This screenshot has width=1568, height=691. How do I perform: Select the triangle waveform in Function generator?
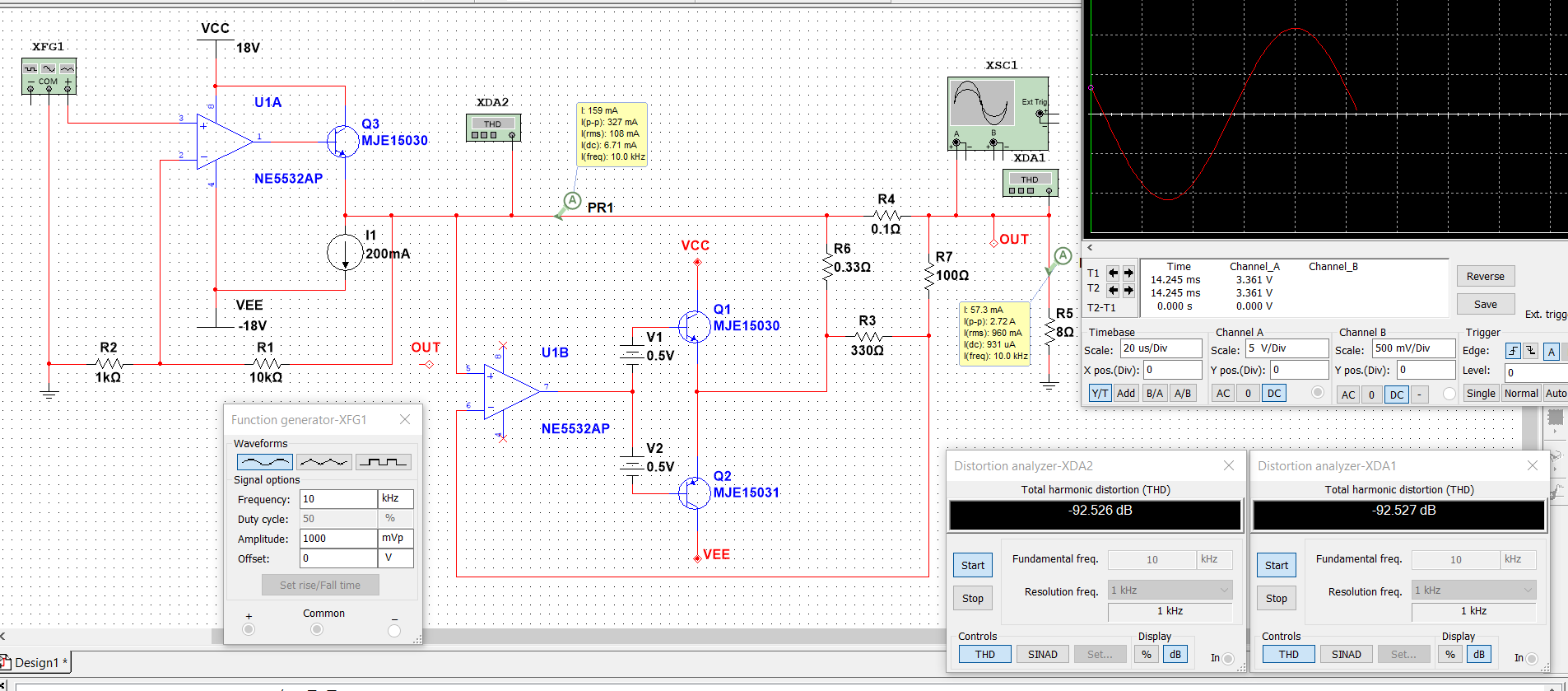click(324, 462)
